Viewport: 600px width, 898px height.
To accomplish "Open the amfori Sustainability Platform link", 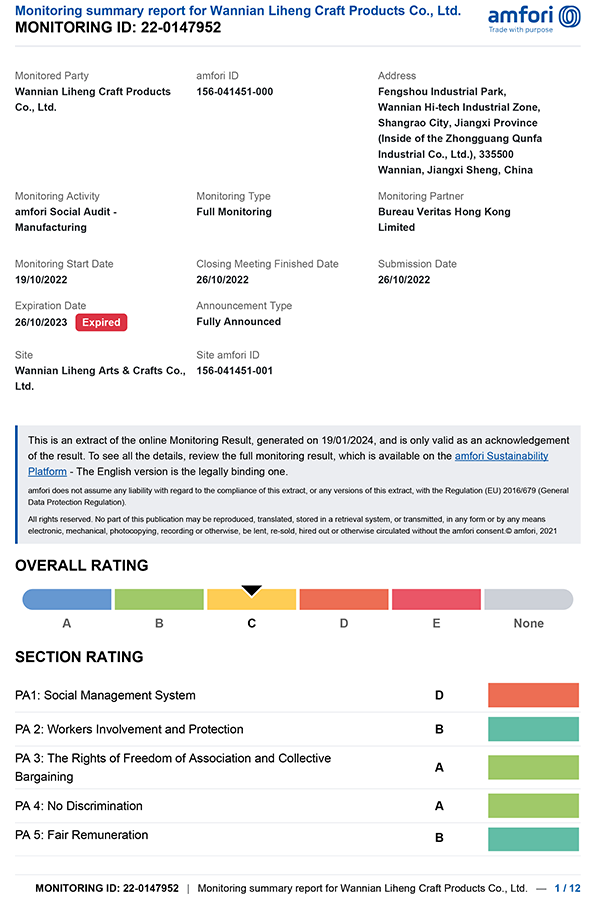I will [x=288, y=464].
